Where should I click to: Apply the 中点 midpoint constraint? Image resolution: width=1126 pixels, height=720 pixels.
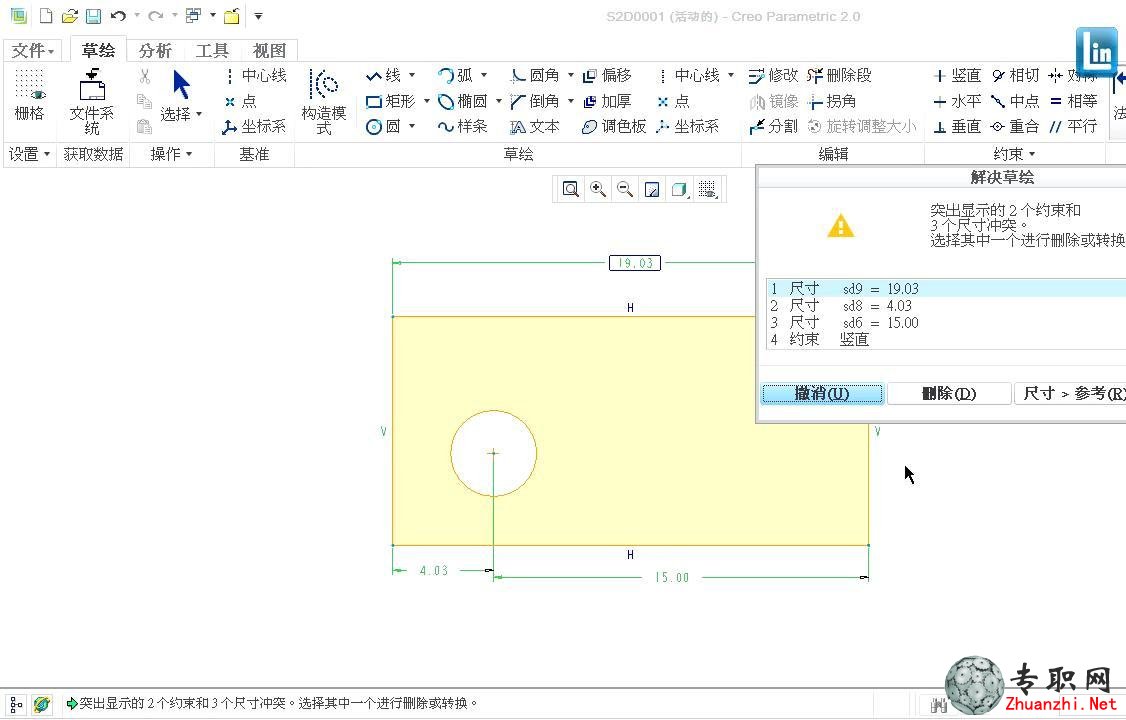click(x=1015, y=101)
